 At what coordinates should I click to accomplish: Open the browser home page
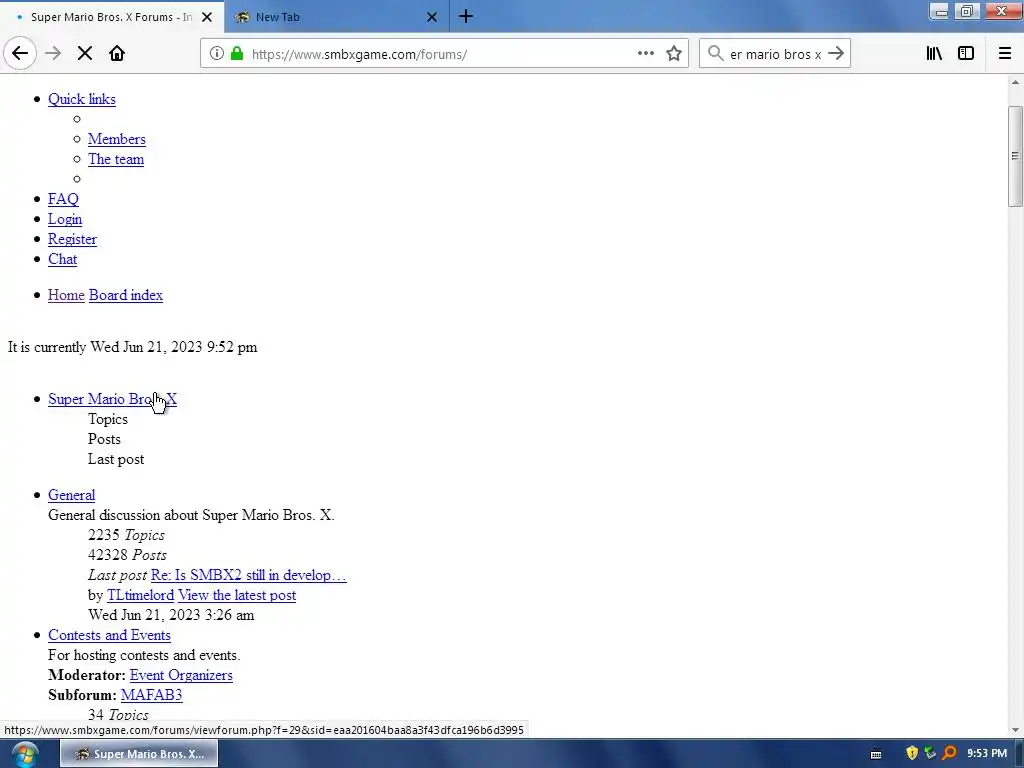click(x=117, y=54)
